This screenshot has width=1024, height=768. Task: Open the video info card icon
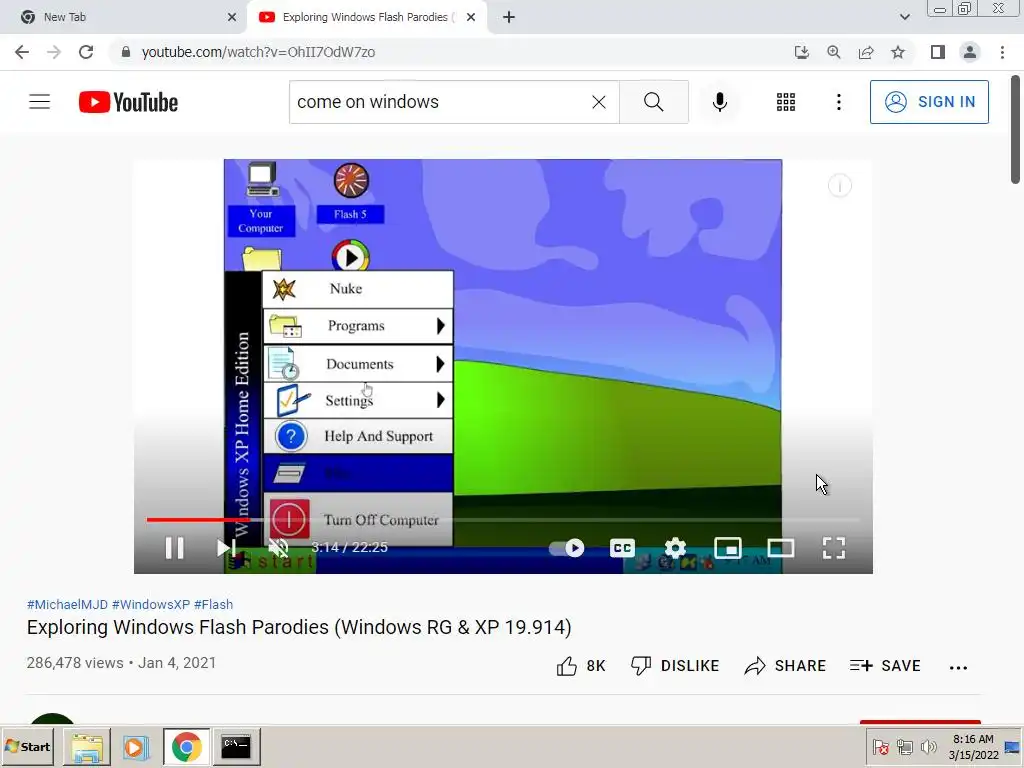840,186
